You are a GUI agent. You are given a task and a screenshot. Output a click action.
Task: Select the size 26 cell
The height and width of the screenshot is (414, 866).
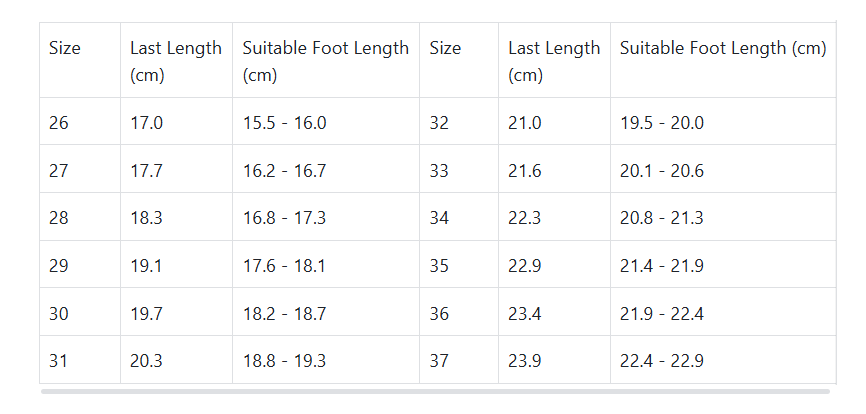(59, 123)
